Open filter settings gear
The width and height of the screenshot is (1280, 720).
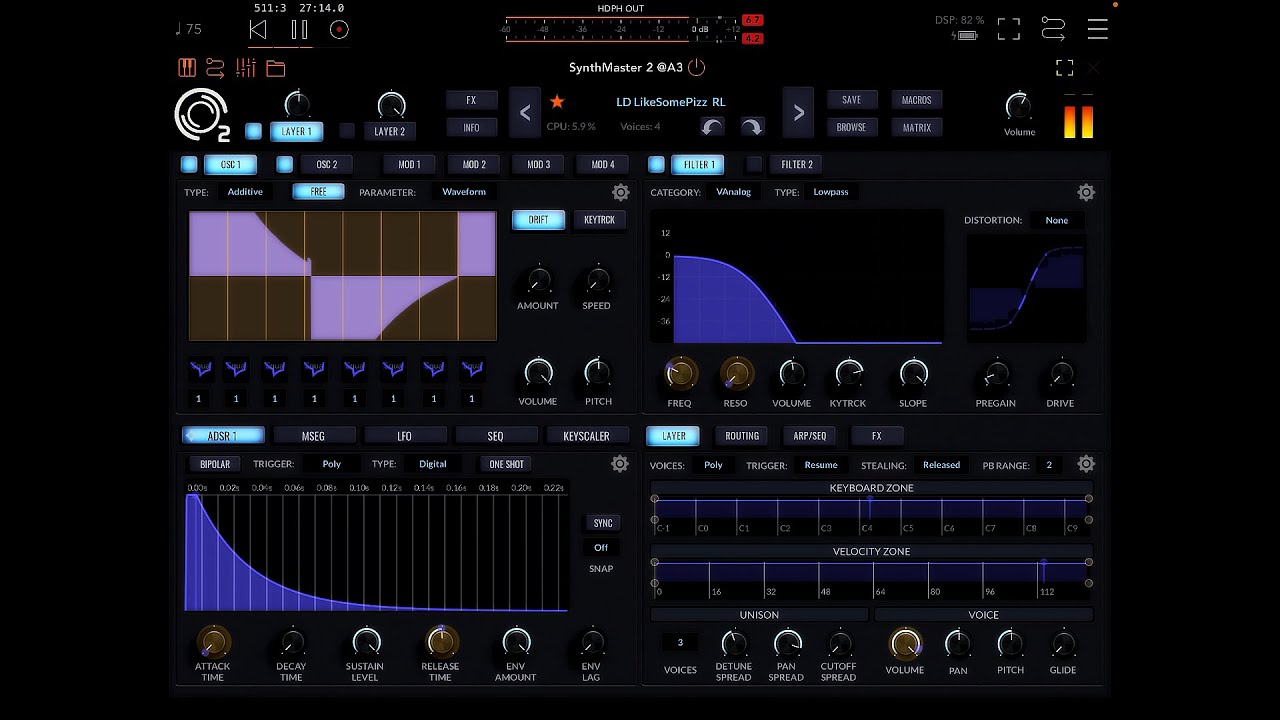[x=1086, y=192]
